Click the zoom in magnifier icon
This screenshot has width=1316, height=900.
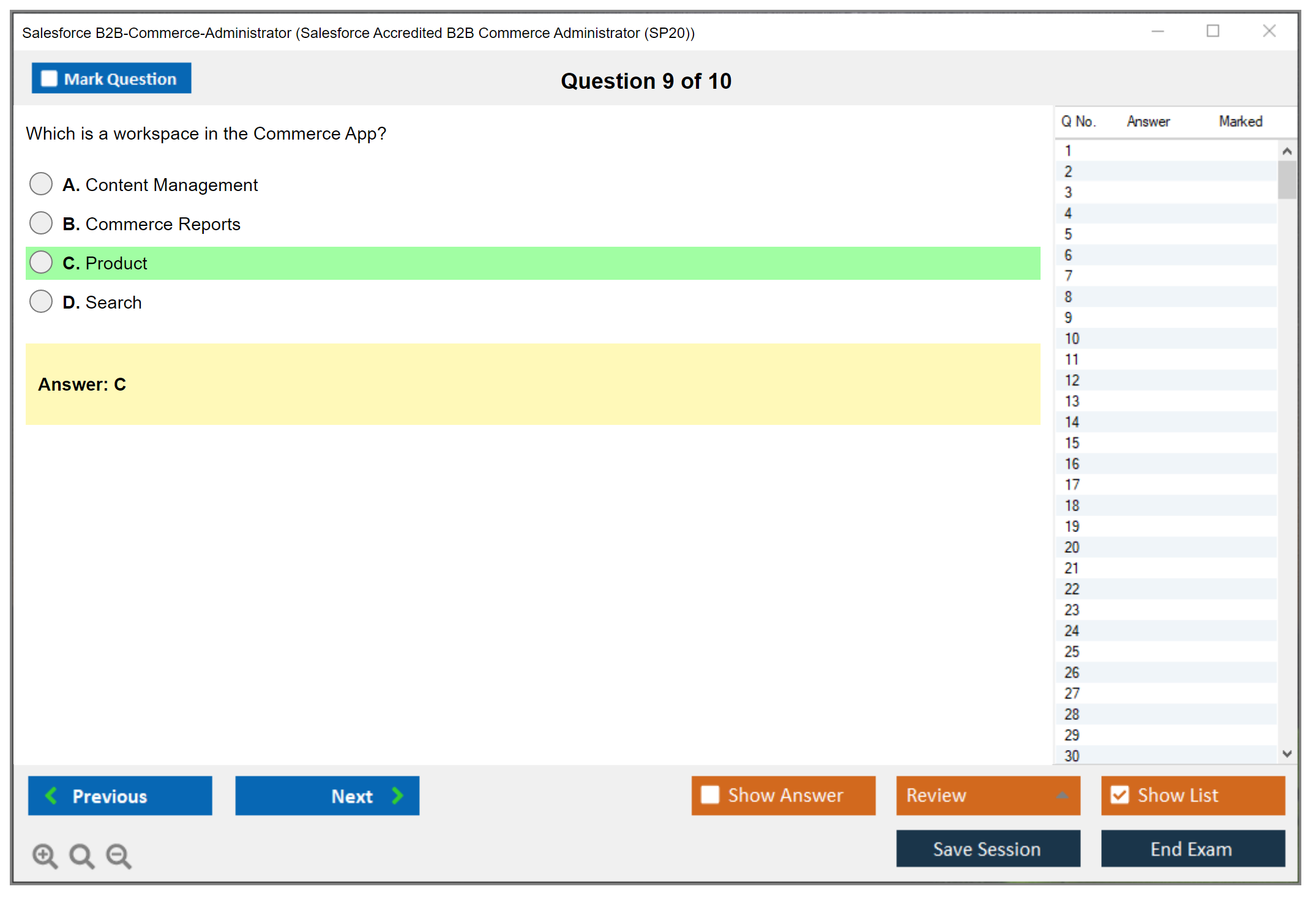(x=45, y=855)
